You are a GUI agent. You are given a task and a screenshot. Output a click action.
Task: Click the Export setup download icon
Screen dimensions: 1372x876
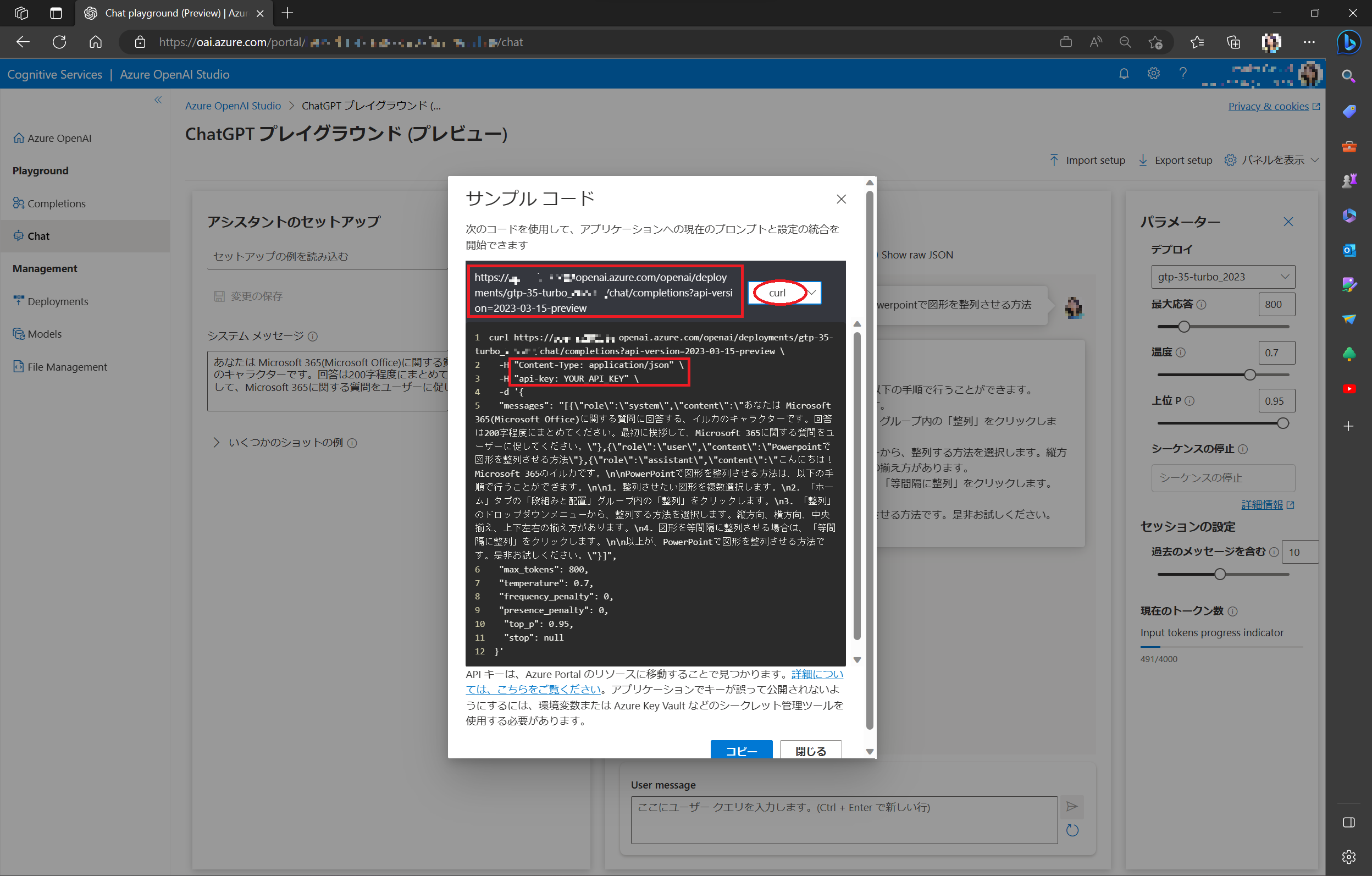click(1143, 160)
